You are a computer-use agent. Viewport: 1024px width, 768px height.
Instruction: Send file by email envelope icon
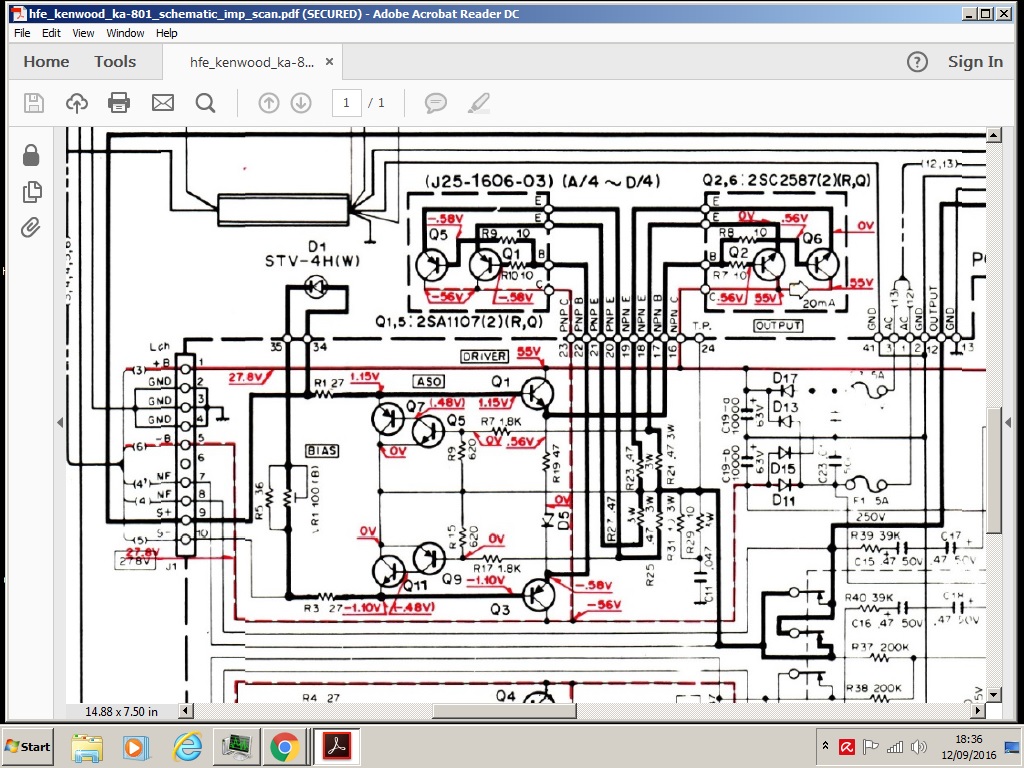163,103
